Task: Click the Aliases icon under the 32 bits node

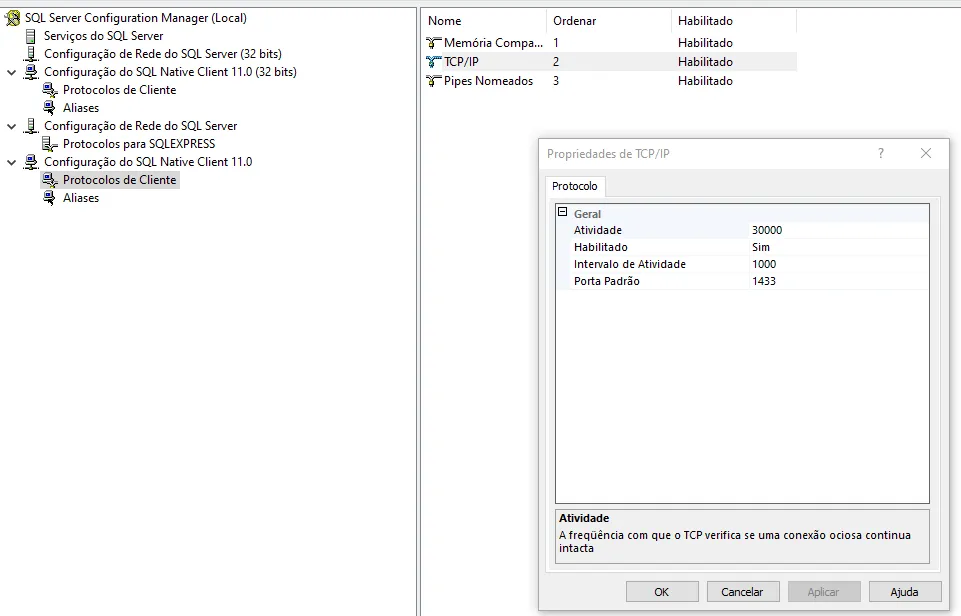Action: pos(50,108)
